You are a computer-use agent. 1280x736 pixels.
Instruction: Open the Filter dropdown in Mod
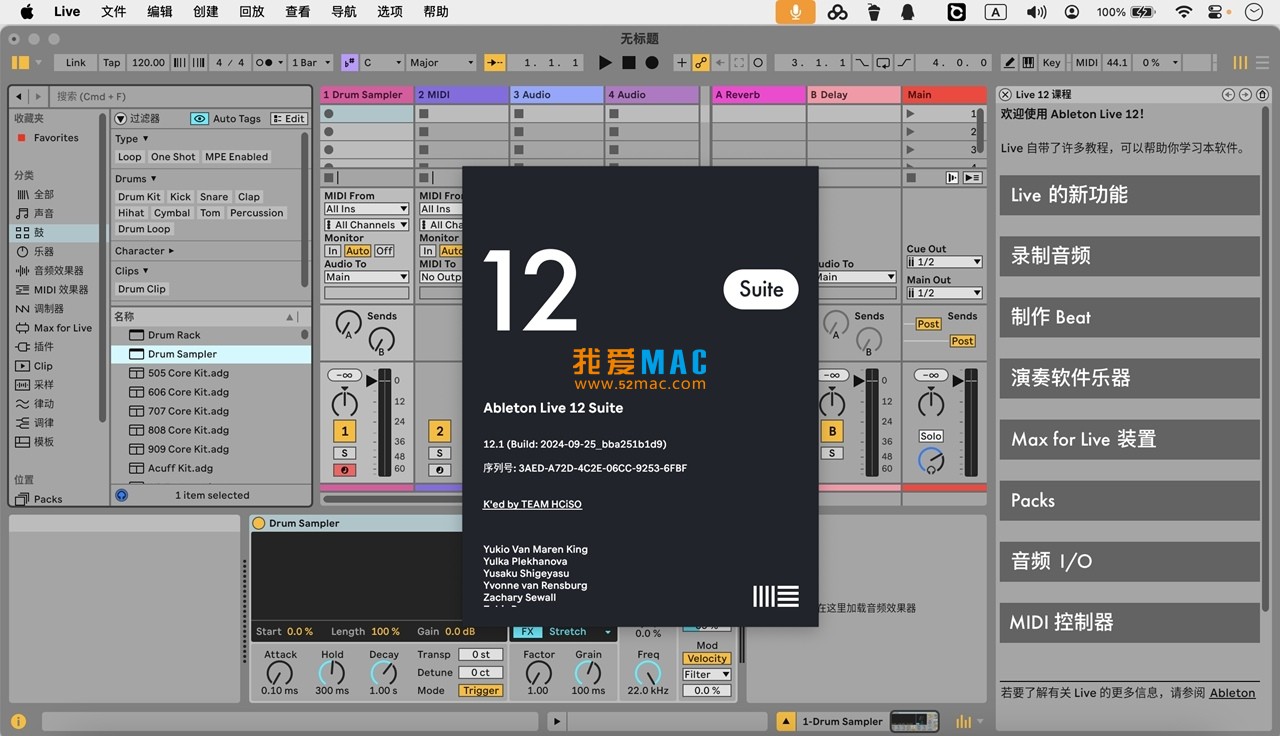coord(707,674)
